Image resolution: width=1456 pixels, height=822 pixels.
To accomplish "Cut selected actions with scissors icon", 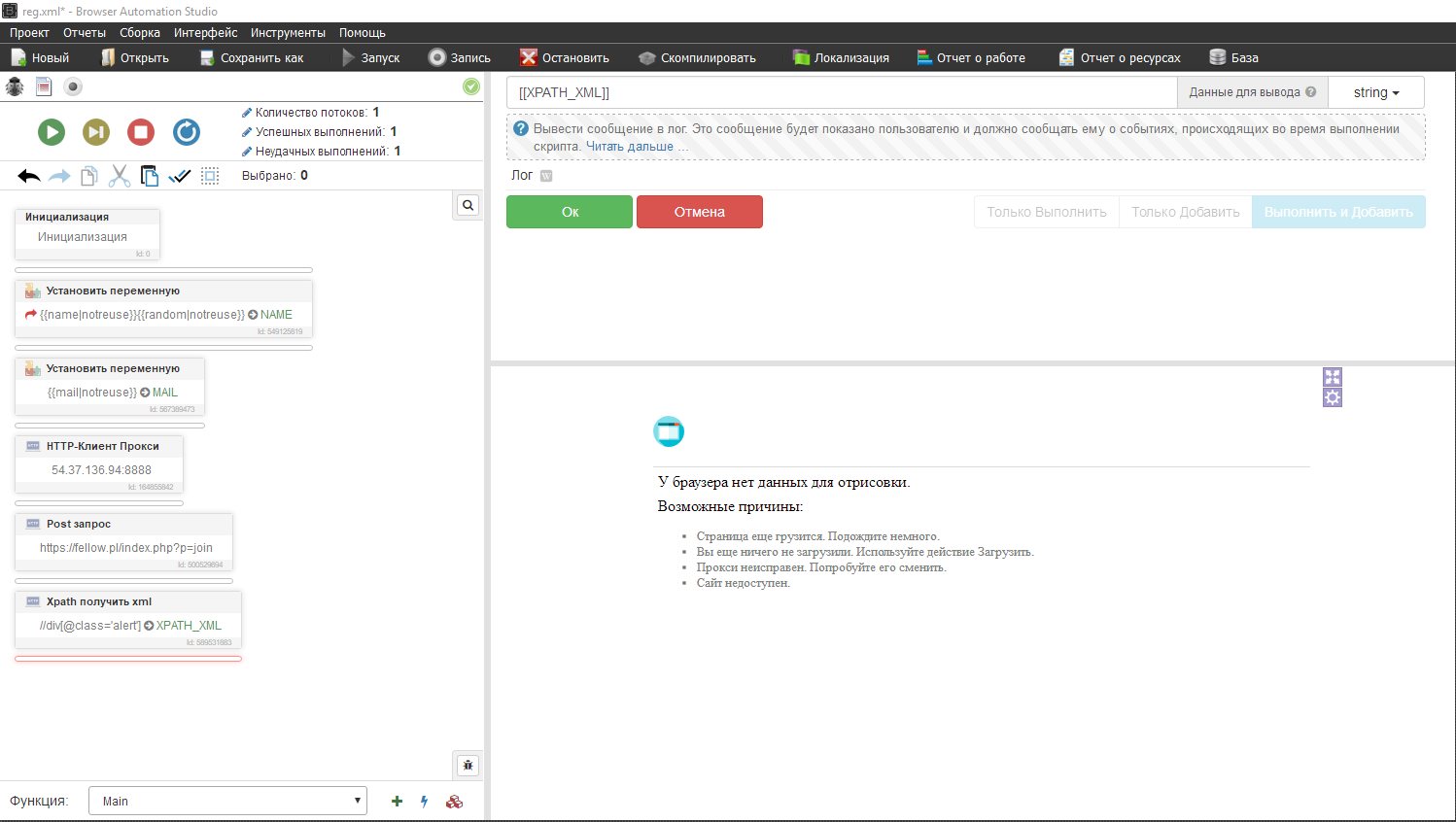I will tap(120, 176).
